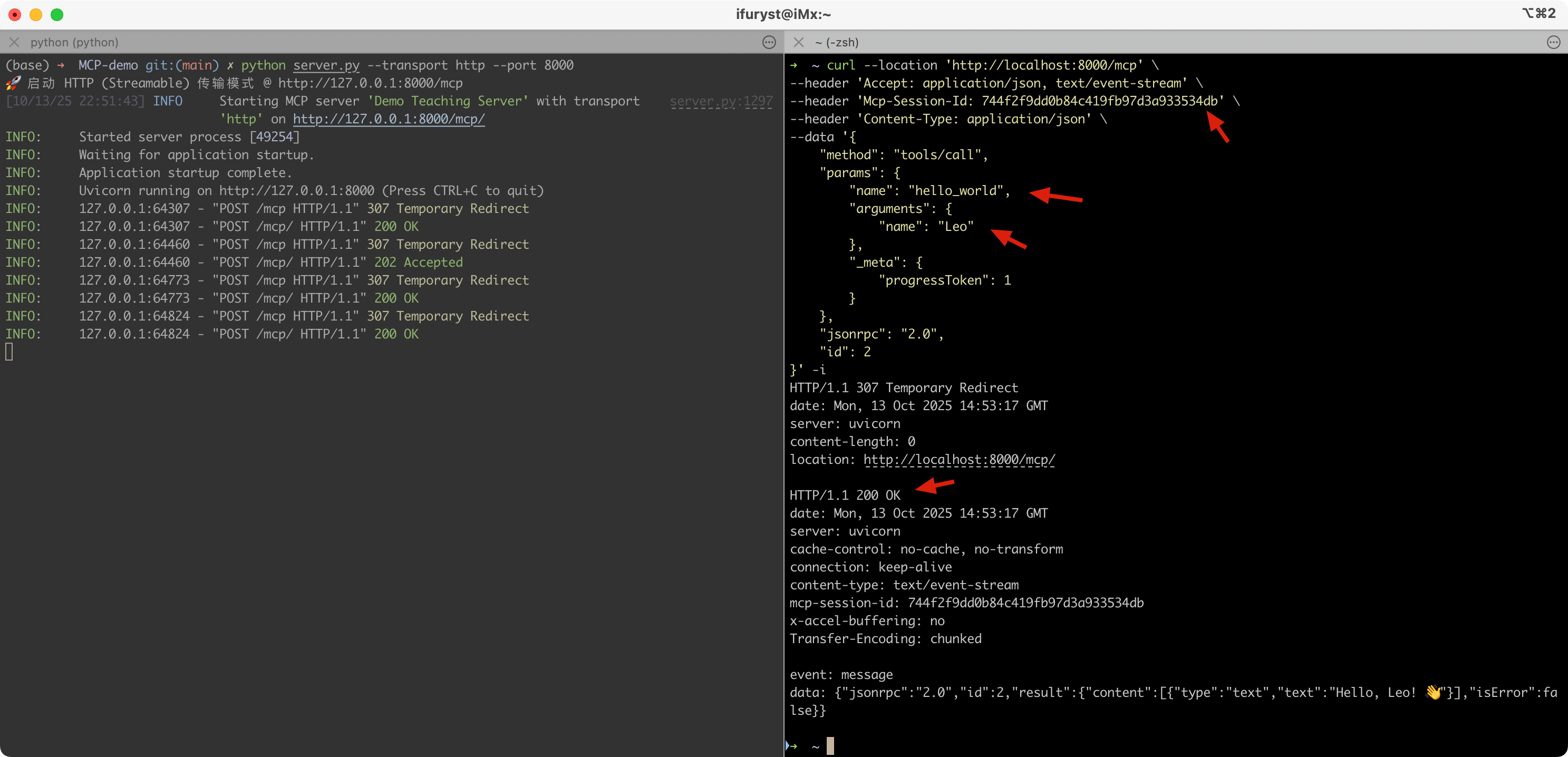Open the http://127.0.0.1:8000/mcp/ link
This screenshot has height=757, width=1568.
click(x=389, y=119)
